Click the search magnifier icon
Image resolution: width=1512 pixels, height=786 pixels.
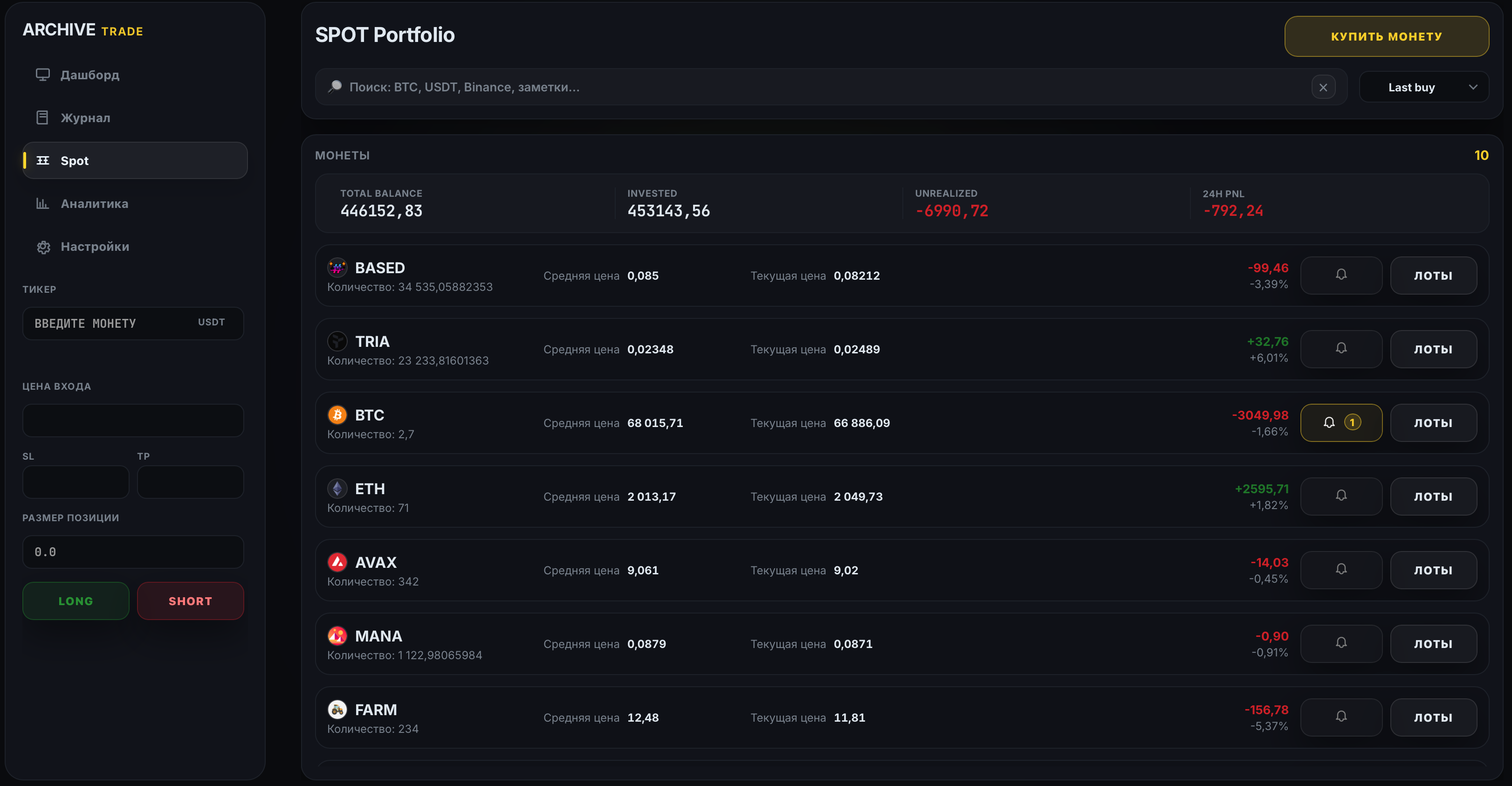tap(335, 87)
